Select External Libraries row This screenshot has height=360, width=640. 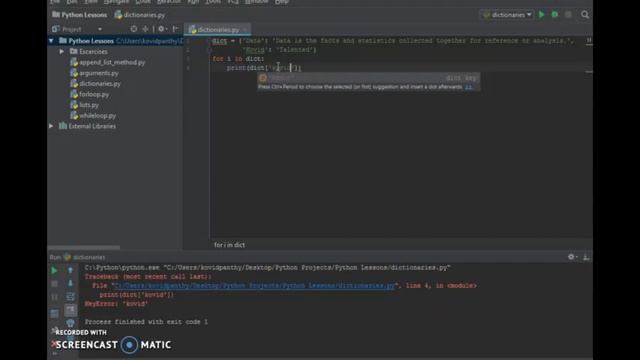tap(115, 126)
